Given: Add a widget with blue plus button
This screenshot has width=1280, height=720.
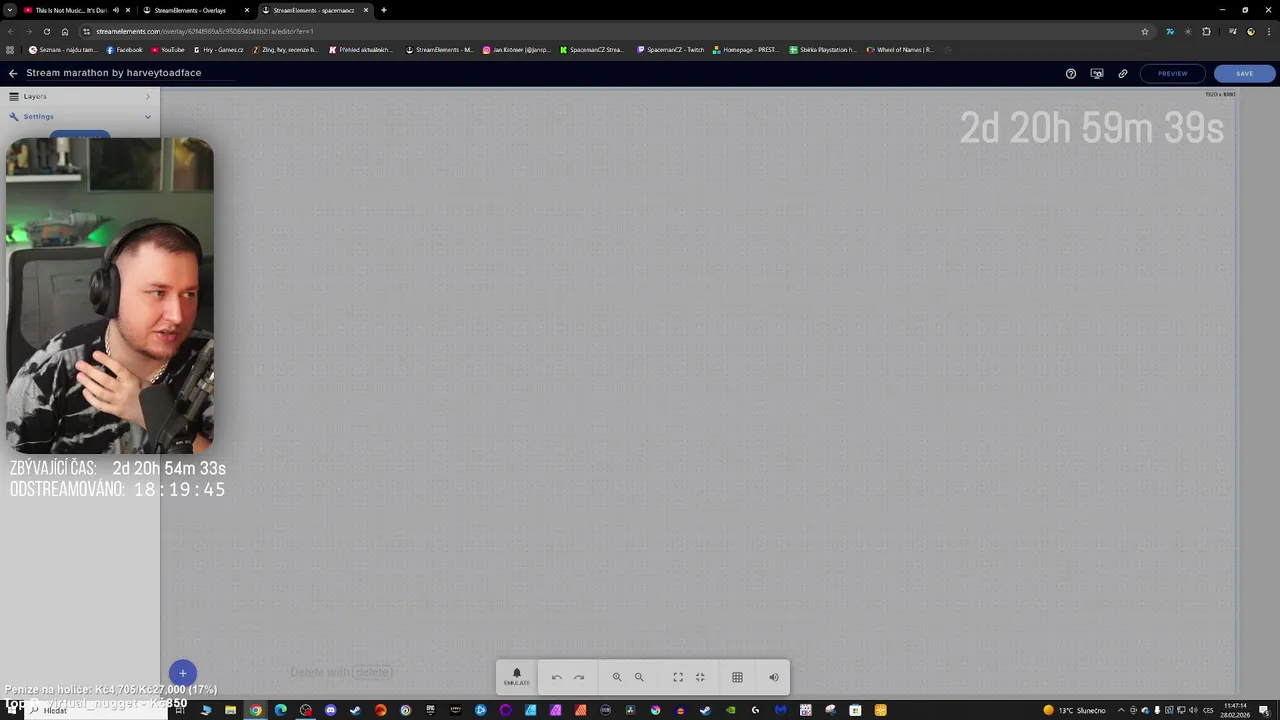Looking at the screenshot, I should (183, 673).
